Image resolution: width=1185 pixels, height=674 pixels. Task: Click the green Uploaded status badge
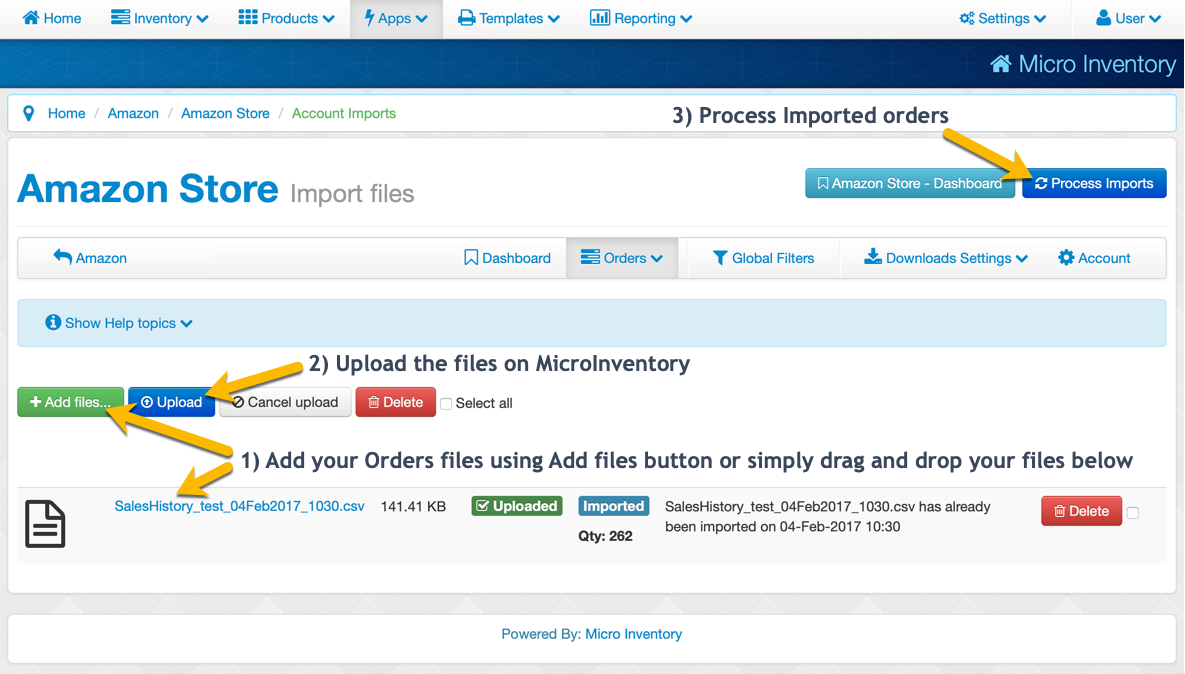click(x=517, y=506)
